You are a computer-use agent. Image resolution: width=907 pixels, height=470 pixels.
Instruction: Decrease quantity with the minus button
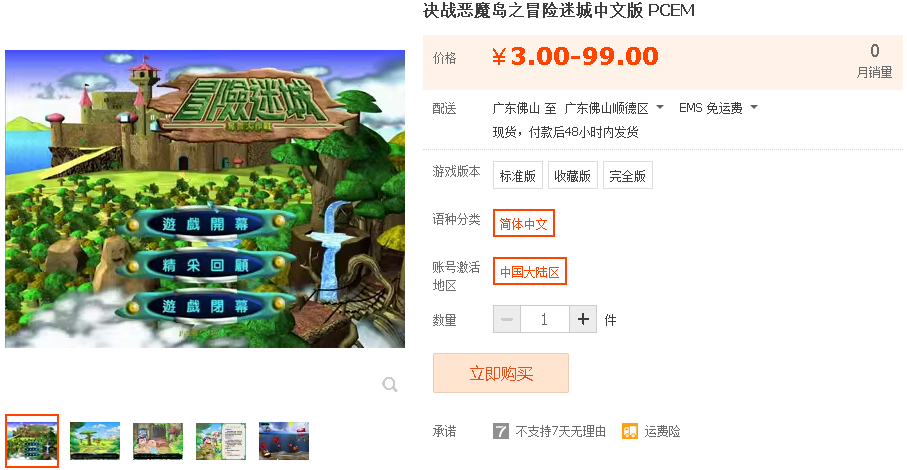[x=507, y=319]
